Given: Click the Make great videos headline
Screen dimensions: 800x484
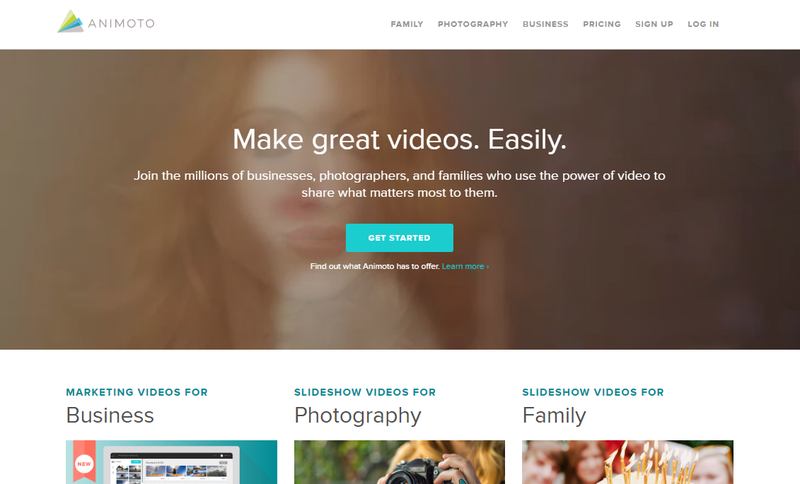Looking at the screenshot, I should point(399,139).
